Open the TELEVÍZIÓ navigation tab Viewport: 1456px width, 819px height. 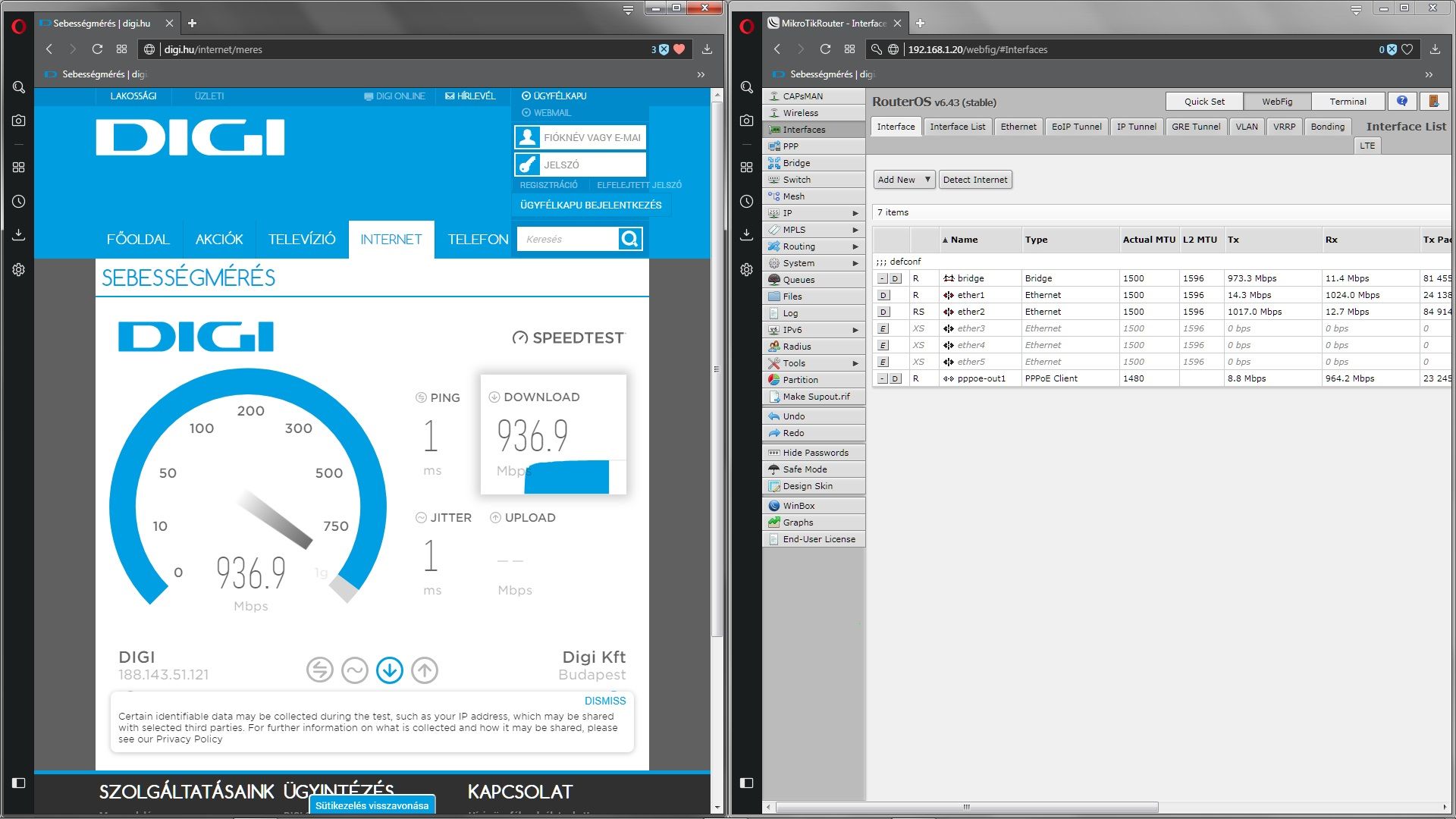301,240
